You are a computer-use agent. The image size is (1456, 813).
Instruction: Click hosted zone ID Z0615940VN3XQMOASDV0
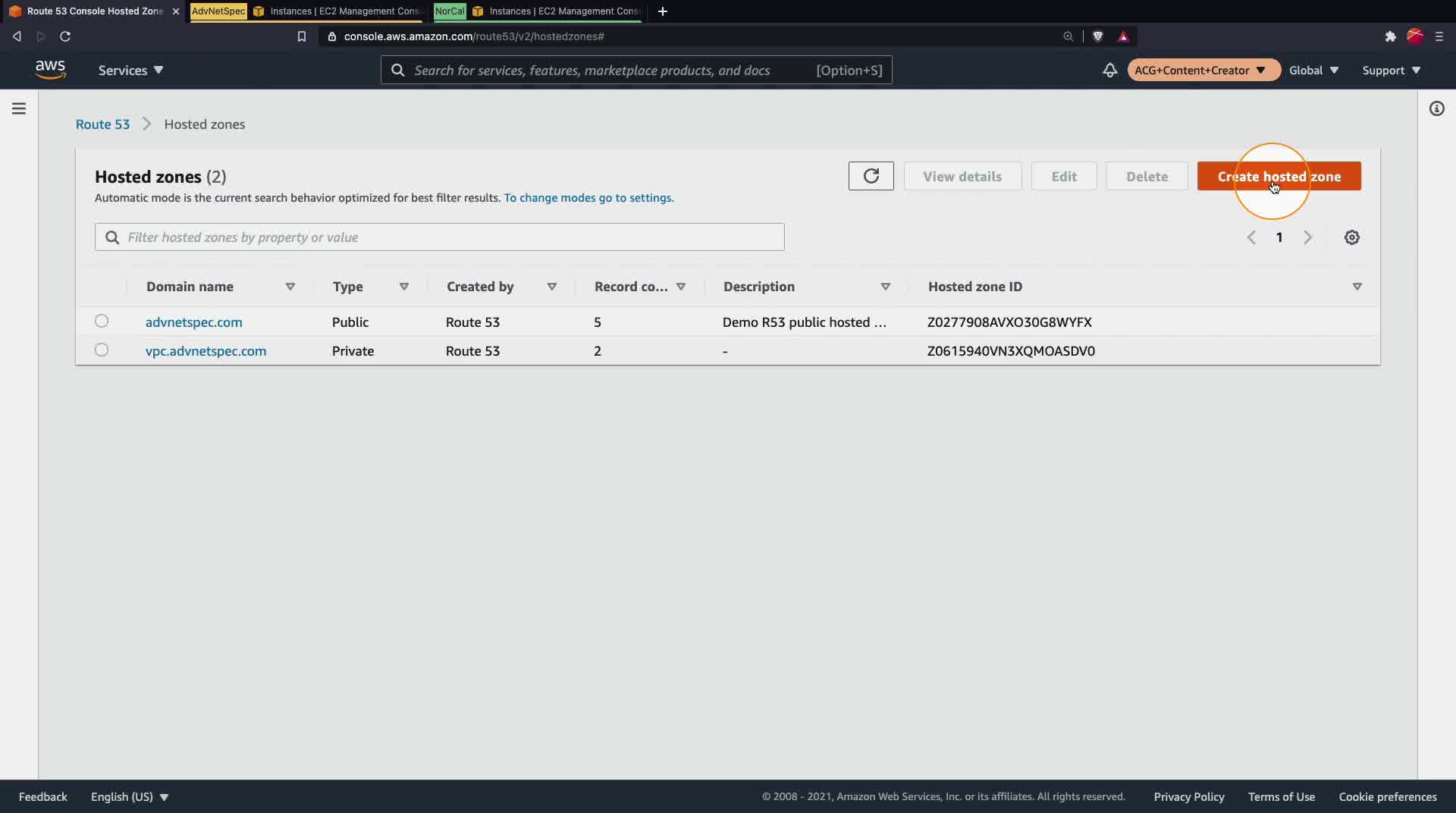coord(1011,350)
